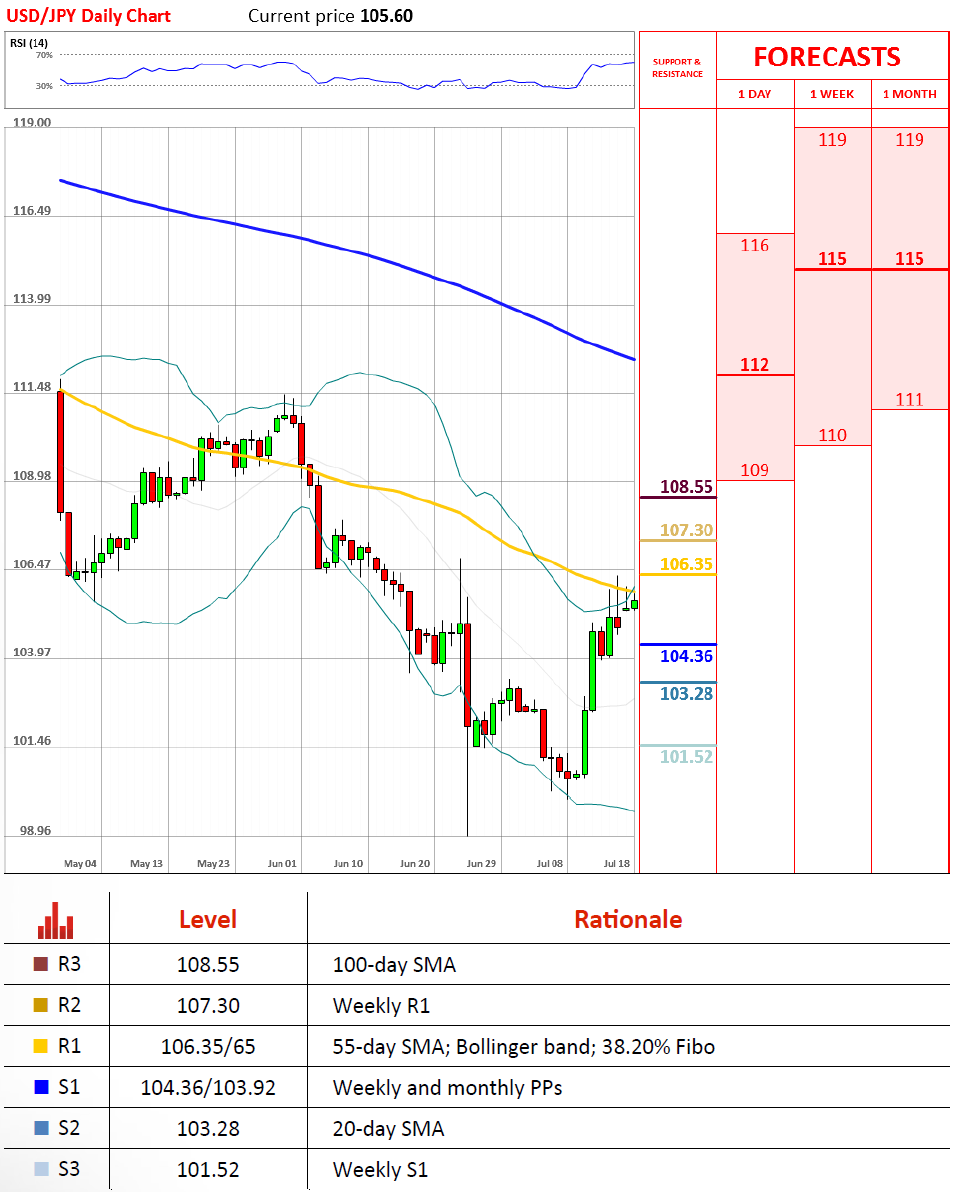Click the current price value 105.60
The height and width of the screenshot is (1192, 961).
pyautogui.click(x=386, y=16)
